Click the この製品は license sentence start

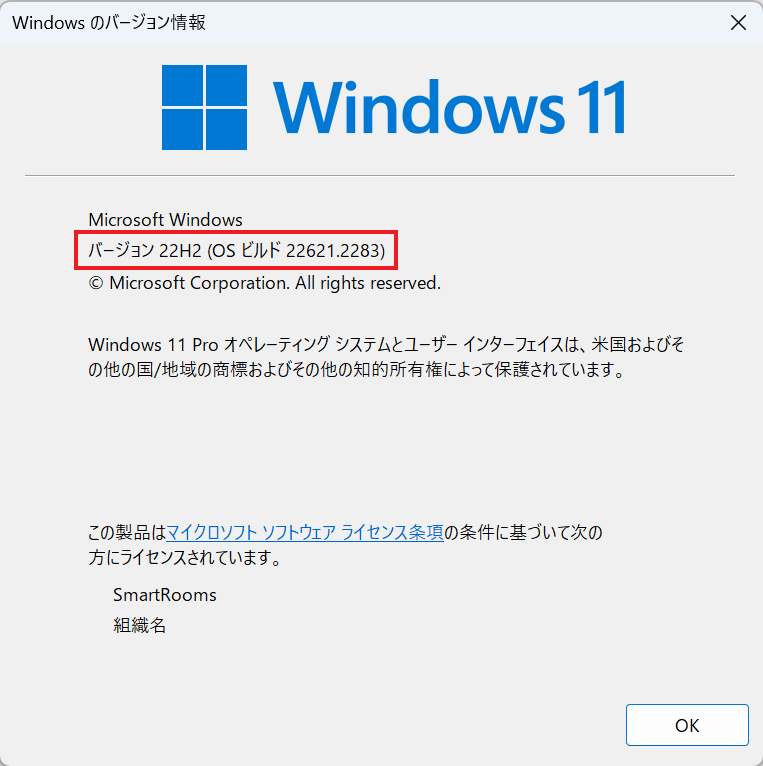pyautogui.click(x=127, y=532)
